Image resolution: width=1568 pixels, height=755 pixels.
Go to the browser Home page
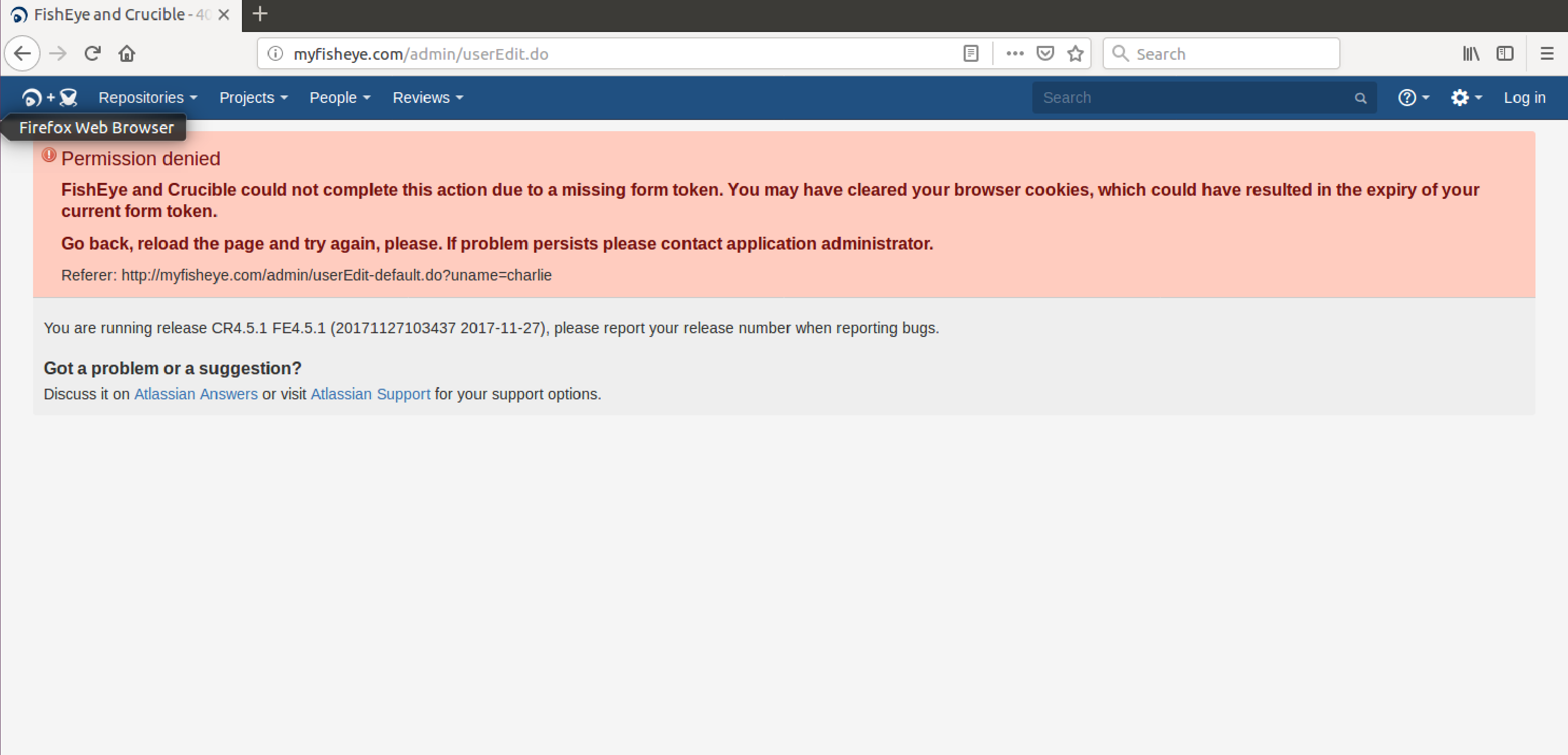[x=127, y=53]
